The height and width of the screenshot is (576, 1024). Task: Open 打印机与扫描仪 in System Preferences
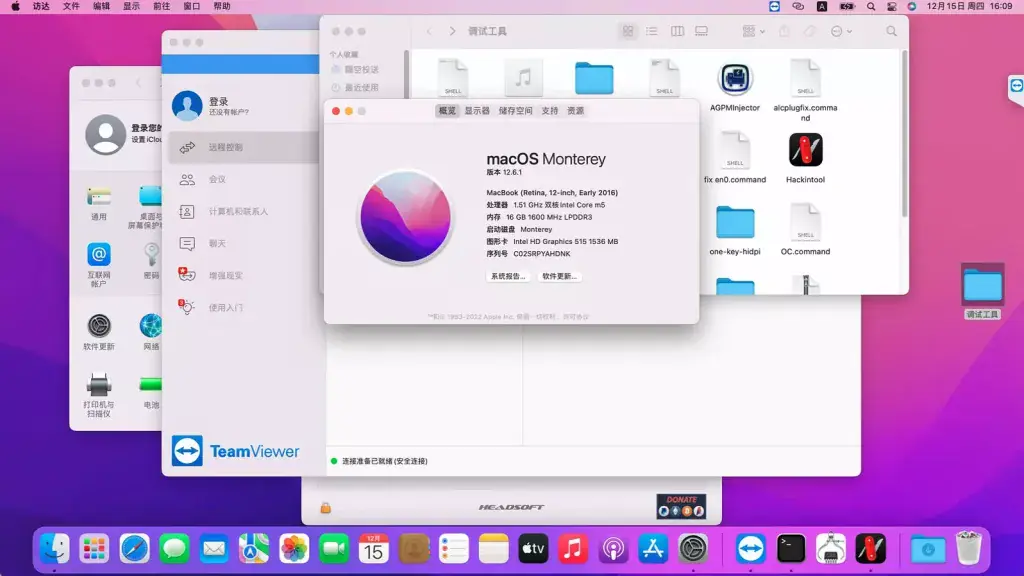(x=99, y=394)
